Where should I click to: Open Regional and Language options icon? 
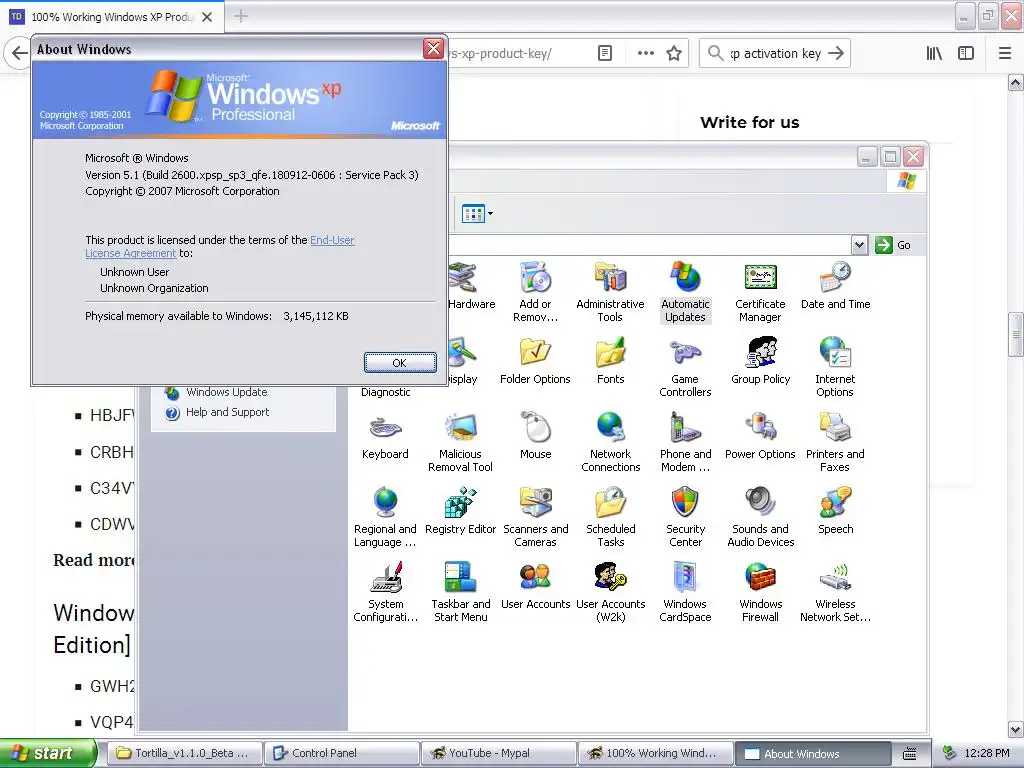click(x=385, y=517)
